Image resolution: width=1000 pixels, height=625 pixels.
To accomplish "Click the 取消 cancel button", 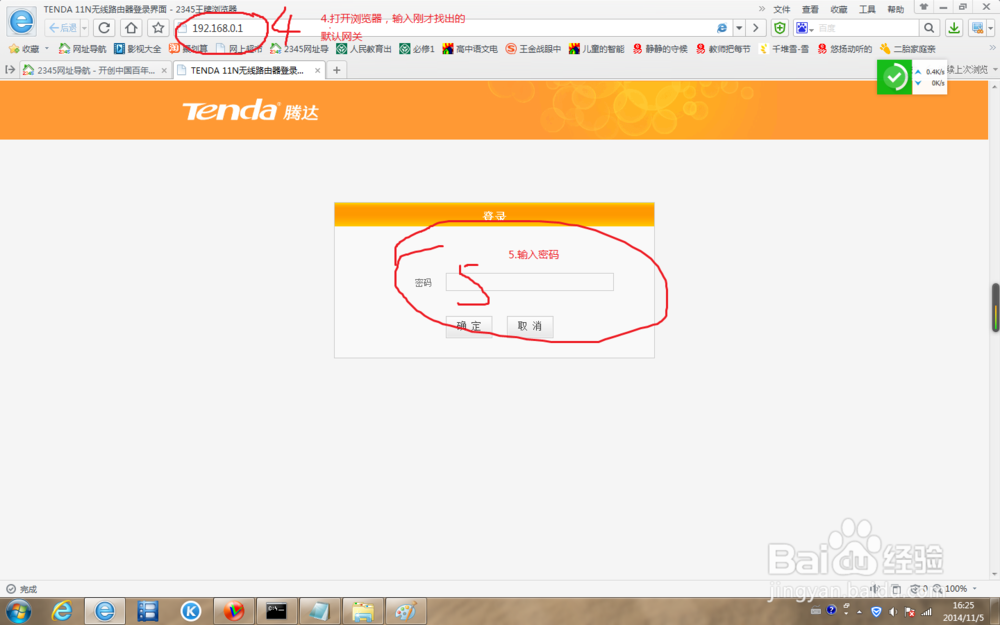I will click(x=529, y=326).
